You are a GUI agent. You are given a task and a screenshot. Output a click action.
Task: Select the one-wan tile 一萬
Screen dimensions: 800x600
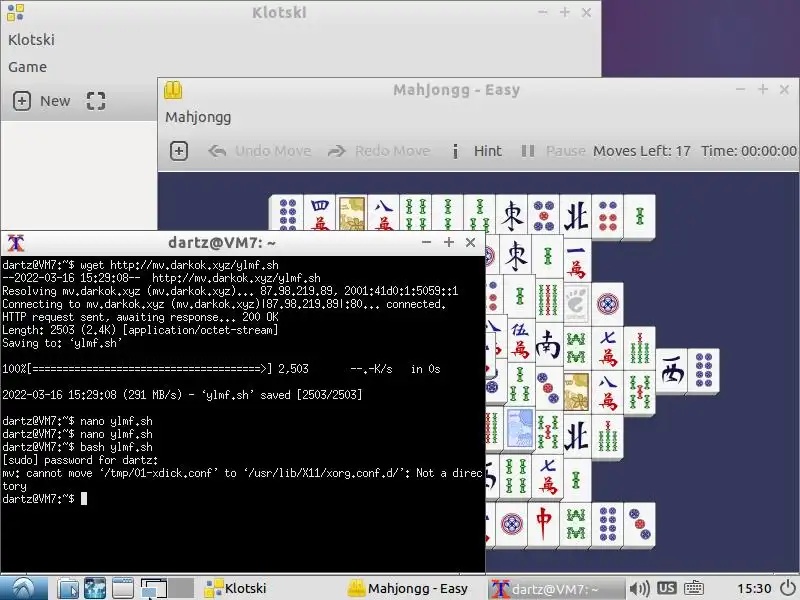tap(577, 260)
